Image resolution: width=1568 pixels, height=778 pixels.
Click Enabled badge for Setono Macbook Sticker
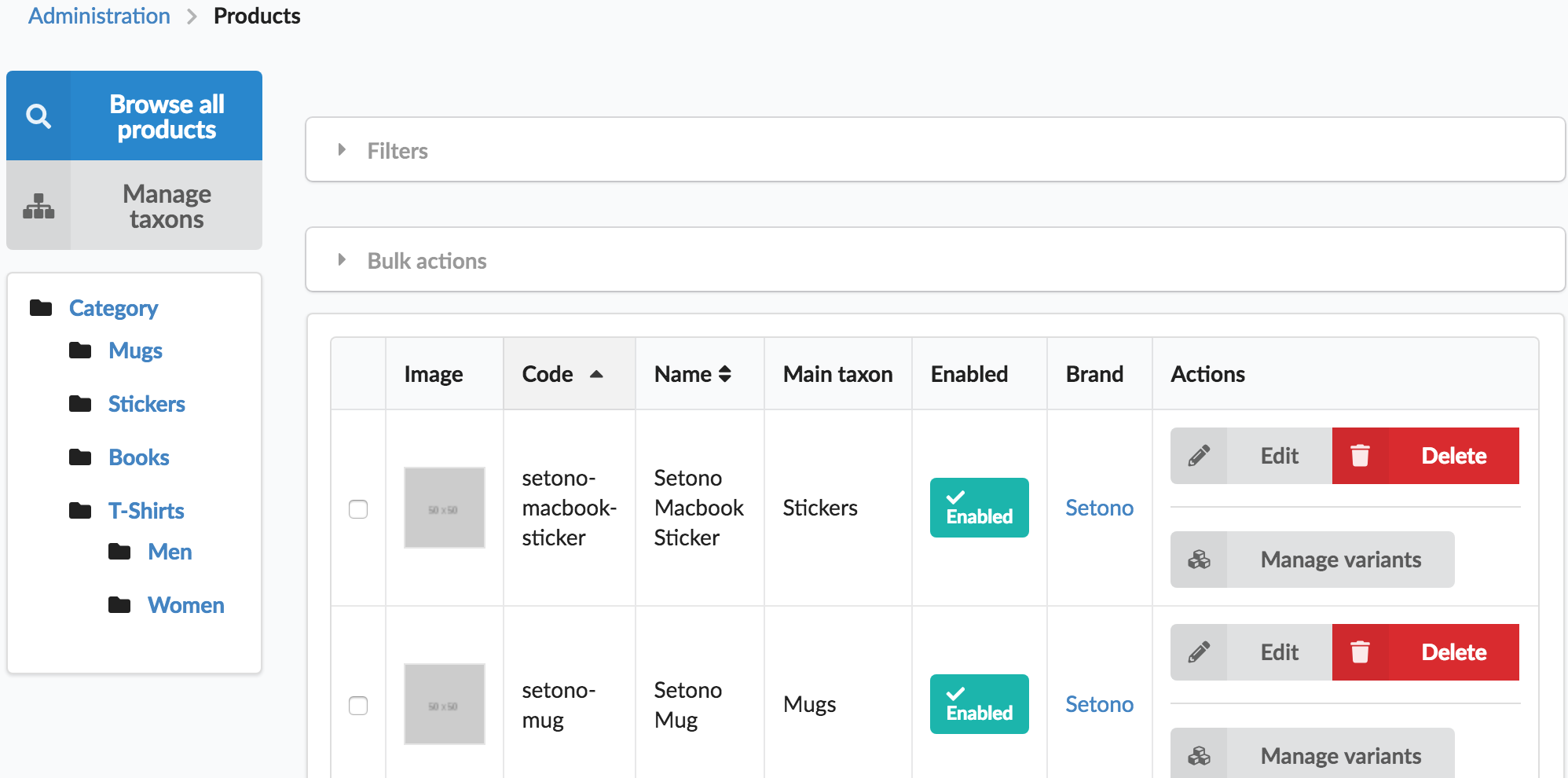(x=979, y=508)
